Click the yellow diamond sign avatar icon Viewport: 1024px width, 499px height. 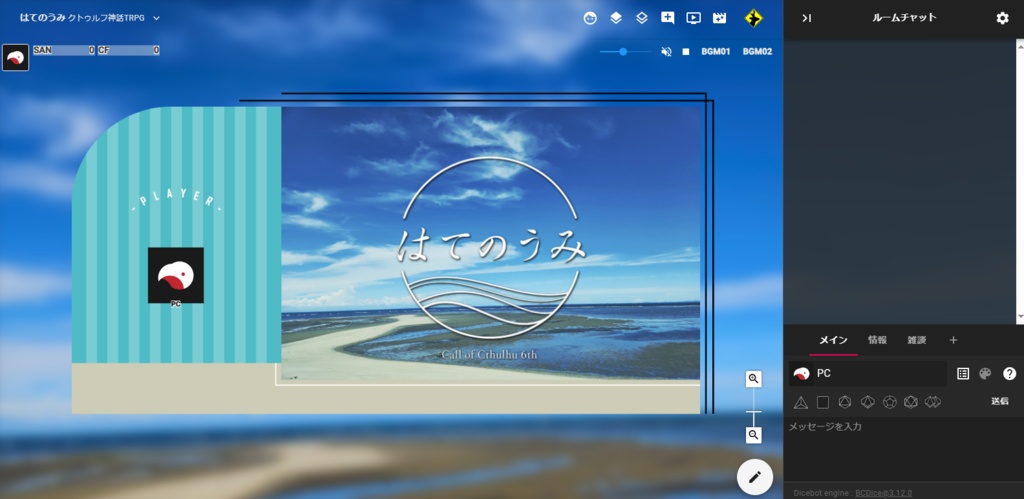pos(754,18)
